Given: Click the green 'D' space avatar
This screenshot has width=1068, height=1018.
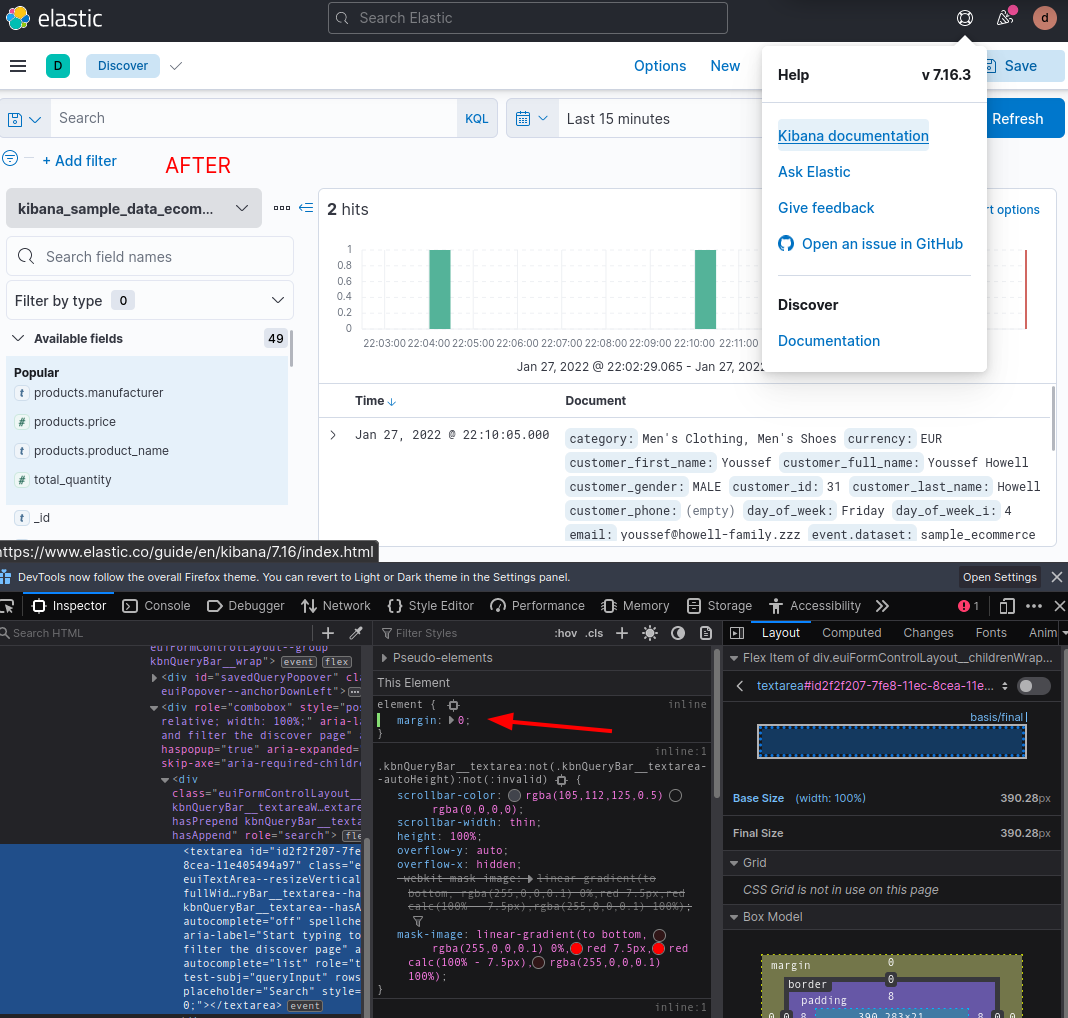Looking at the screenshot, I should tap(58, 66).
